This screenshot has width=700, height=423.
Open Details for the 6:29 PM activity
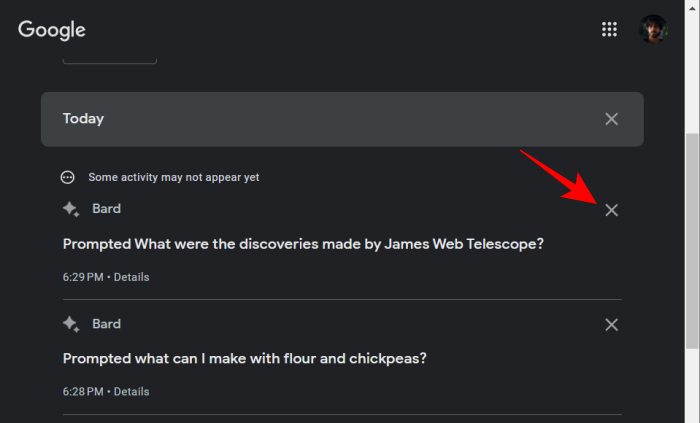click(x=131, y=277)
